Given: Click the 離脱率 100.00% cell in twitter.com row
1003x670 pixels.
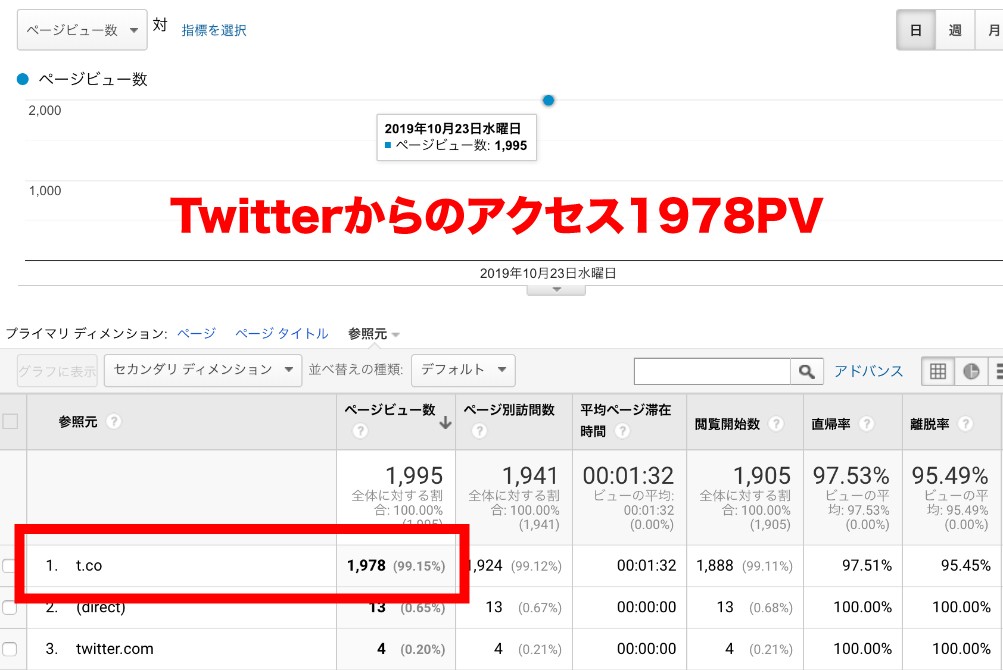Looking at the screenshot, I should point(961,649).
